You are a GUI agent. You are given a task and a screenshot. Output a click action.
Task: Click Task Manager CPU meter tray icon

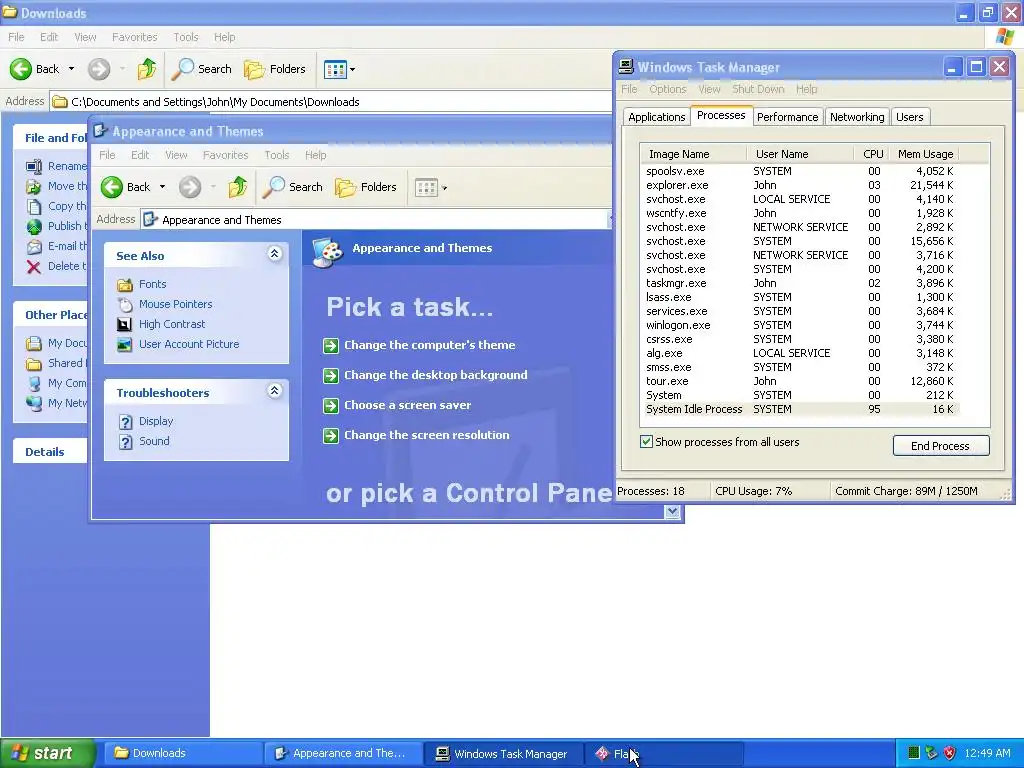[914, 753]
